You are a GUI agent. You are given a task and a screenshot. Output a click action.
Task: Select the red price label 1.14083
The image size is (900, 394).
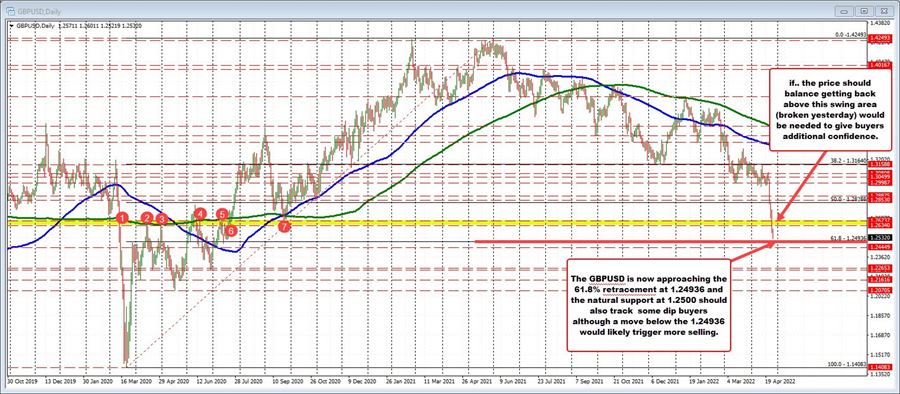[879, 367]
